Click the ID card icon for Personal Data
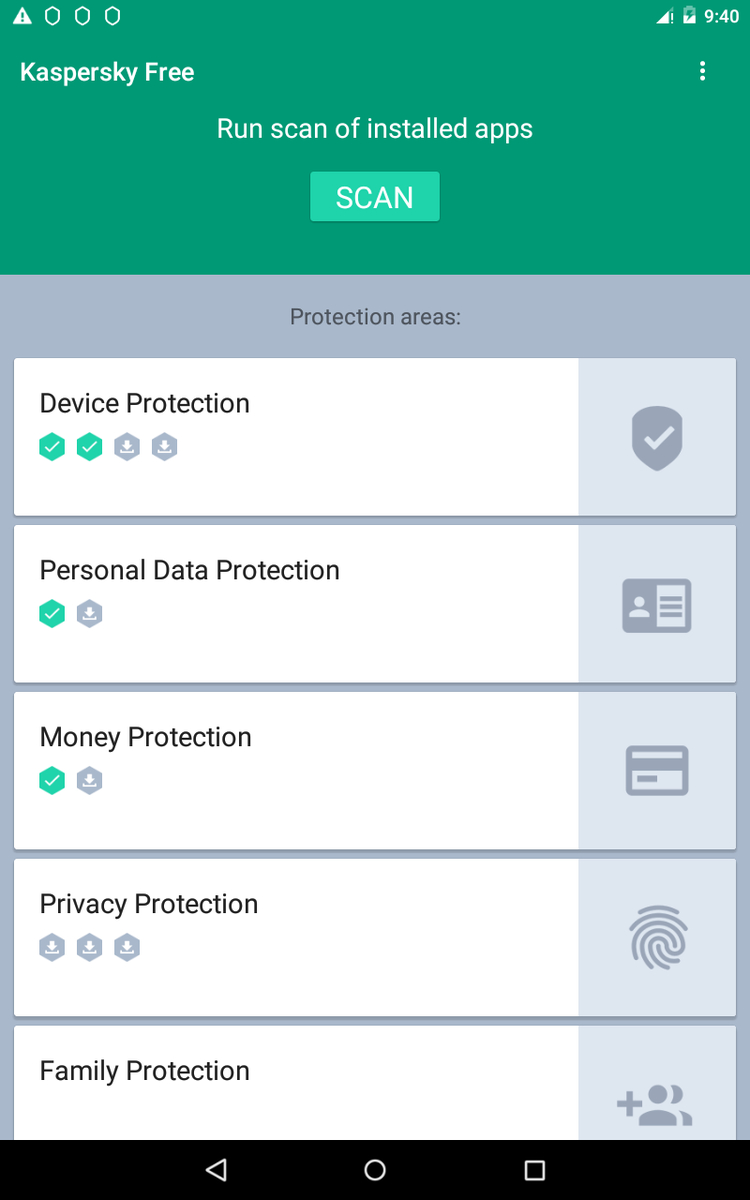750x1200 pixels. (657, 605)
